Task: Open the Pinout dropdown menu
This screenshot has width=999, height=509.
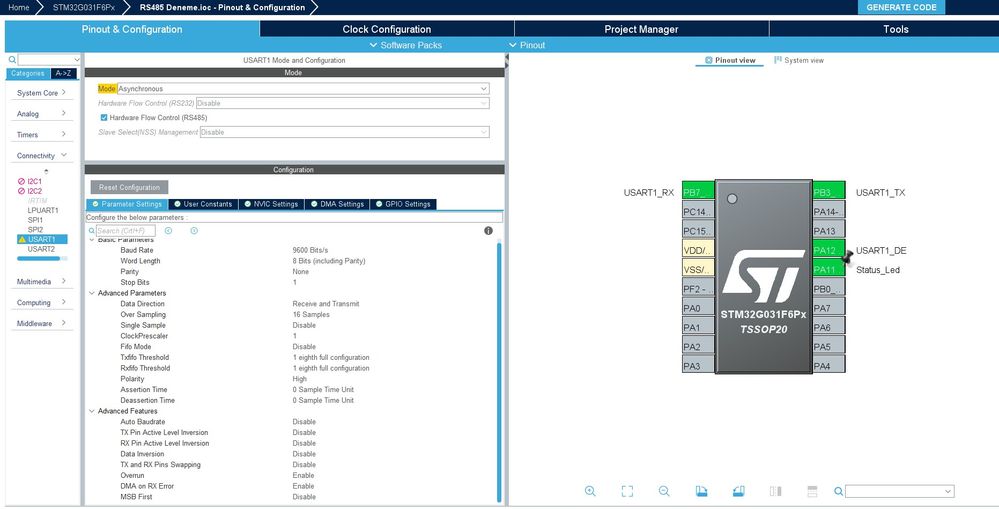Action: pyautogui.click(x=527, y=45)
